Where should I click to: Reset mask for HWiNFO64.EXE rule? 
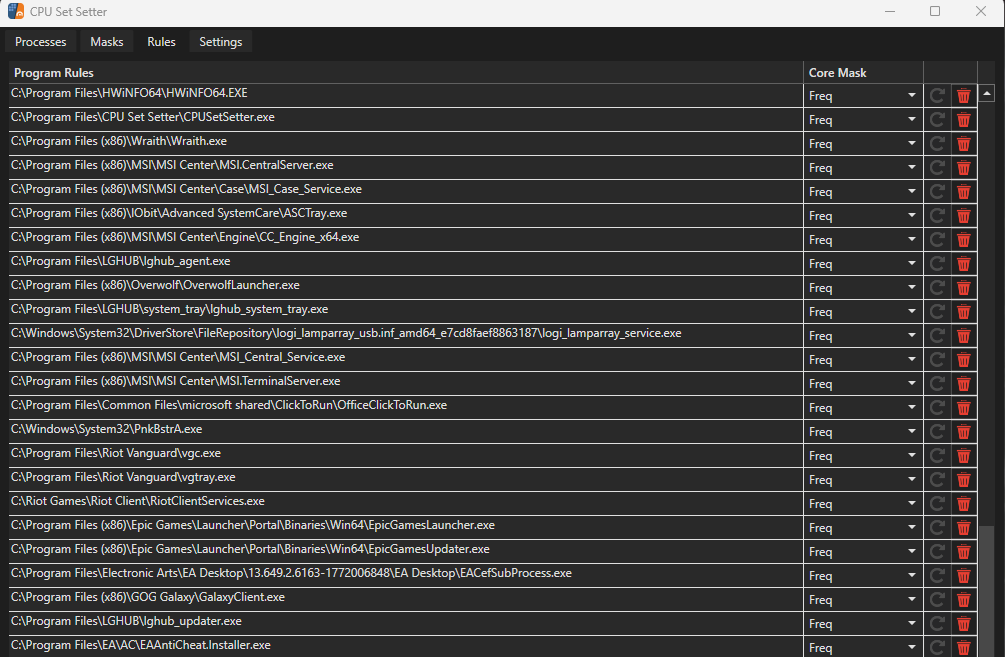[937, 96]
